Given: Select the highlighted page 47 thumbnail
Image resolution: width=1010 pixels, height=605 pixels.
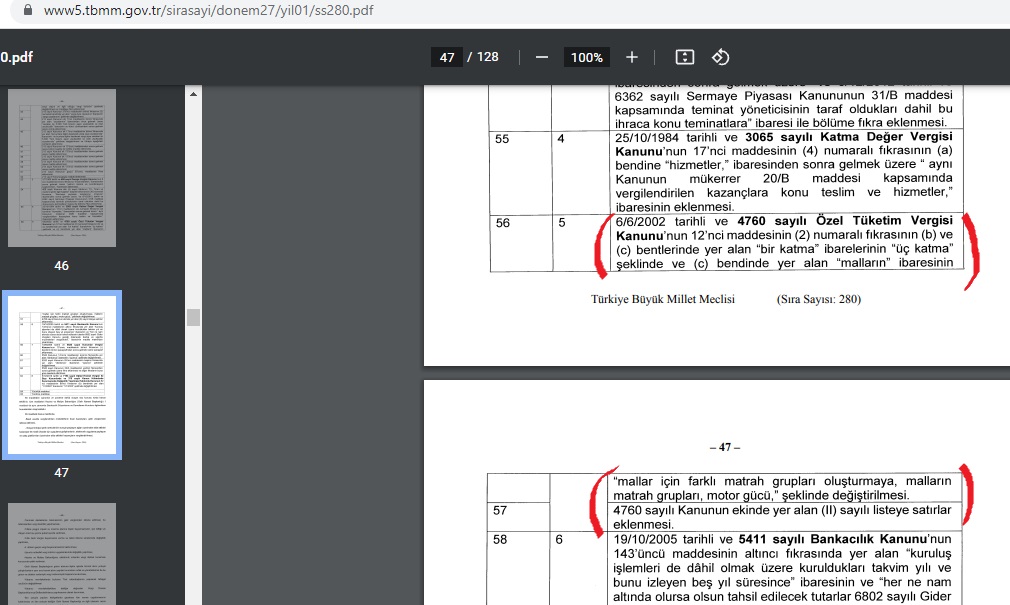Looking at the screenshot, I should click(62, 374).
